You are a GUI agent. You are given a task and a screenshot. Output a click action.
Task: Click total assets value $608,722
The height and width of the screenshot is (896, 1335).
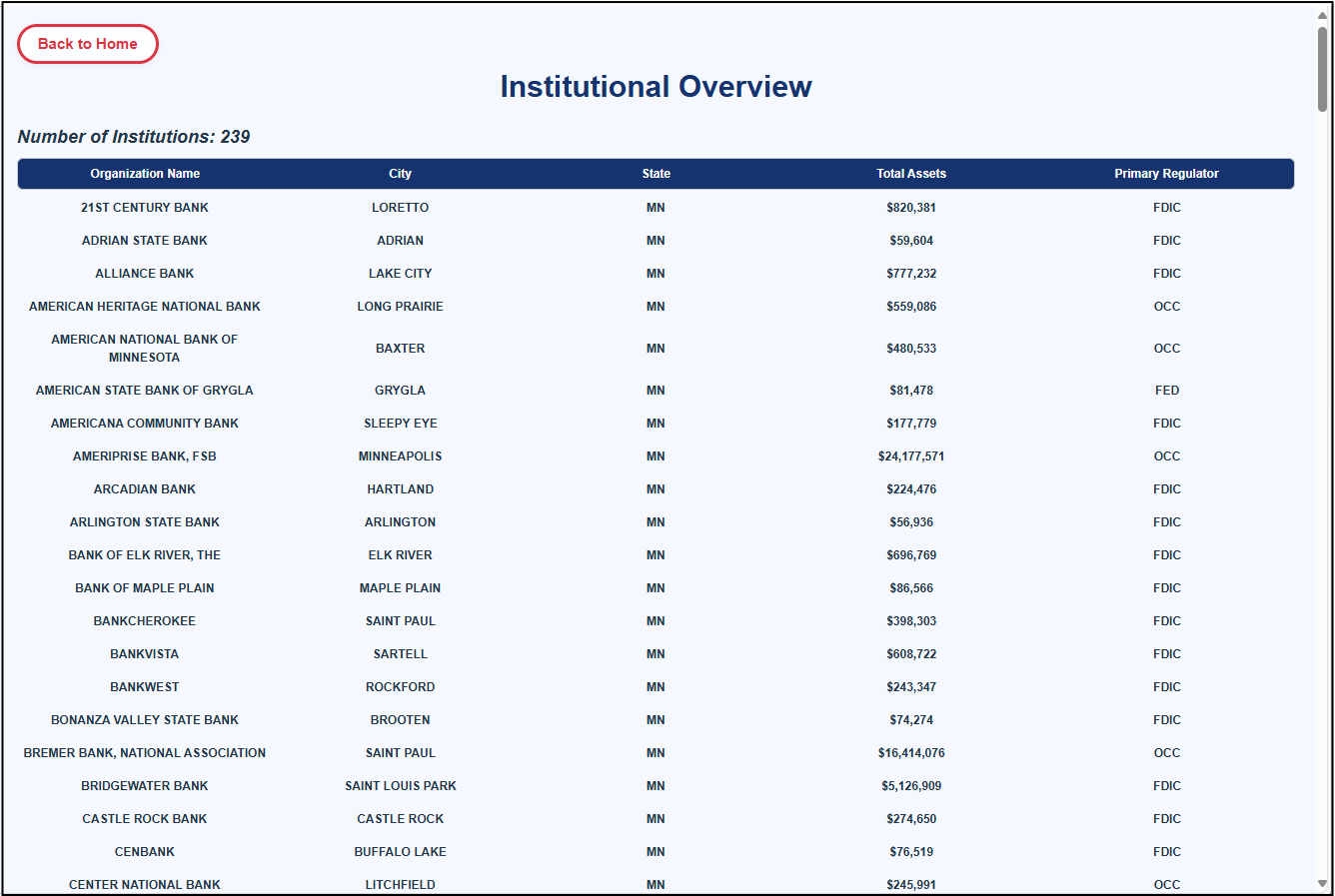tap(911, 654)
